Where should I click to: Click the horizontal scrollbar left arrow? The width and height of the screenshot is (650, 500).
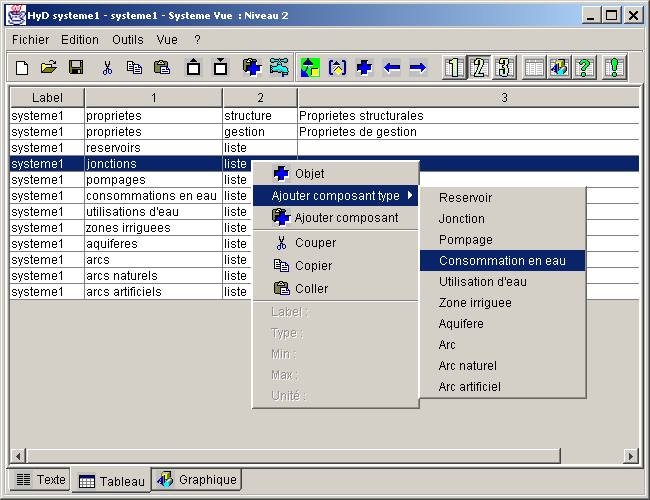coord(18,456)
